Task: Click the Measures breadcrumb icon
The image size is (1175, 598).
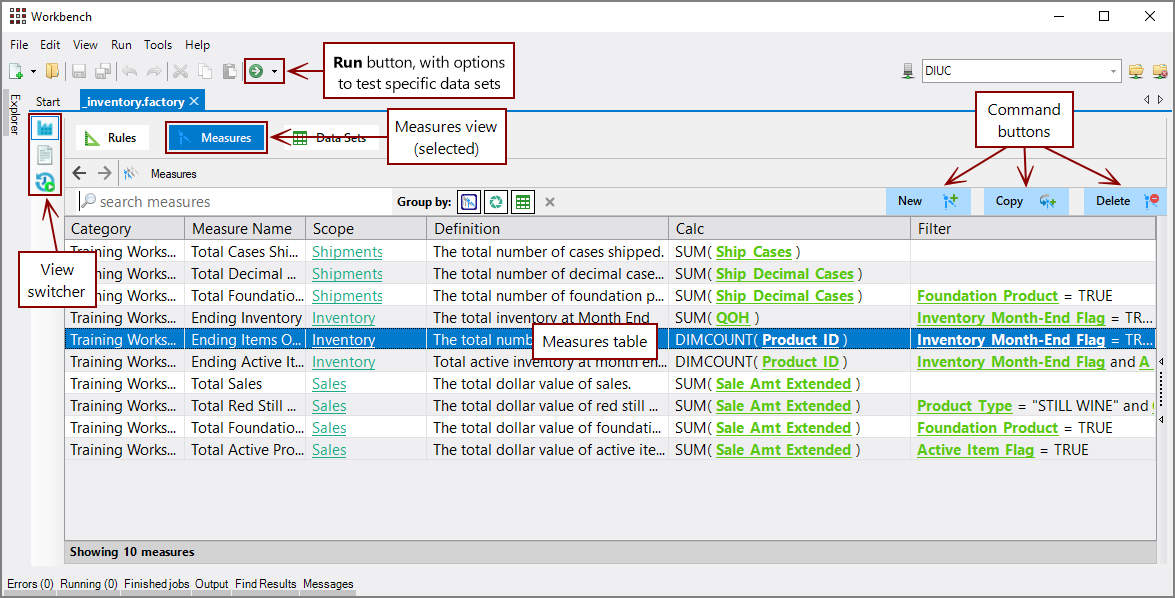Action: pos(130,173)
